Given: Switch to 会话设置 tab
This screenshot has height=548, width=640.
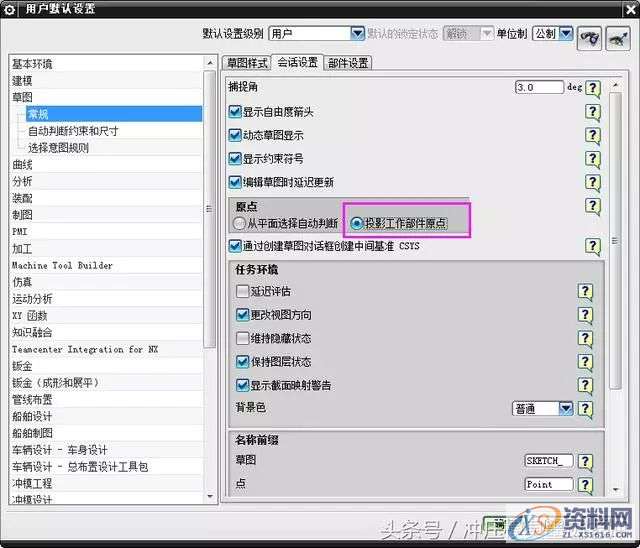Looking at the screenshot, I should [298, 62].
